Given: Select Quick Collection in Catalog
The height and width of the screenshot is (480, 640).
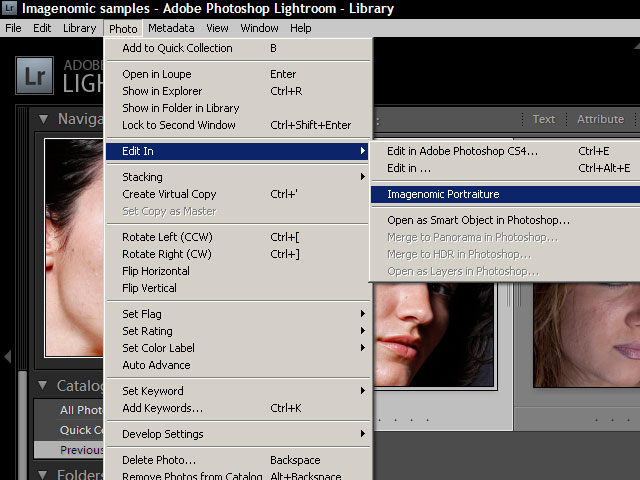Looking at the screenshot, I should click(x=69, y=430).
